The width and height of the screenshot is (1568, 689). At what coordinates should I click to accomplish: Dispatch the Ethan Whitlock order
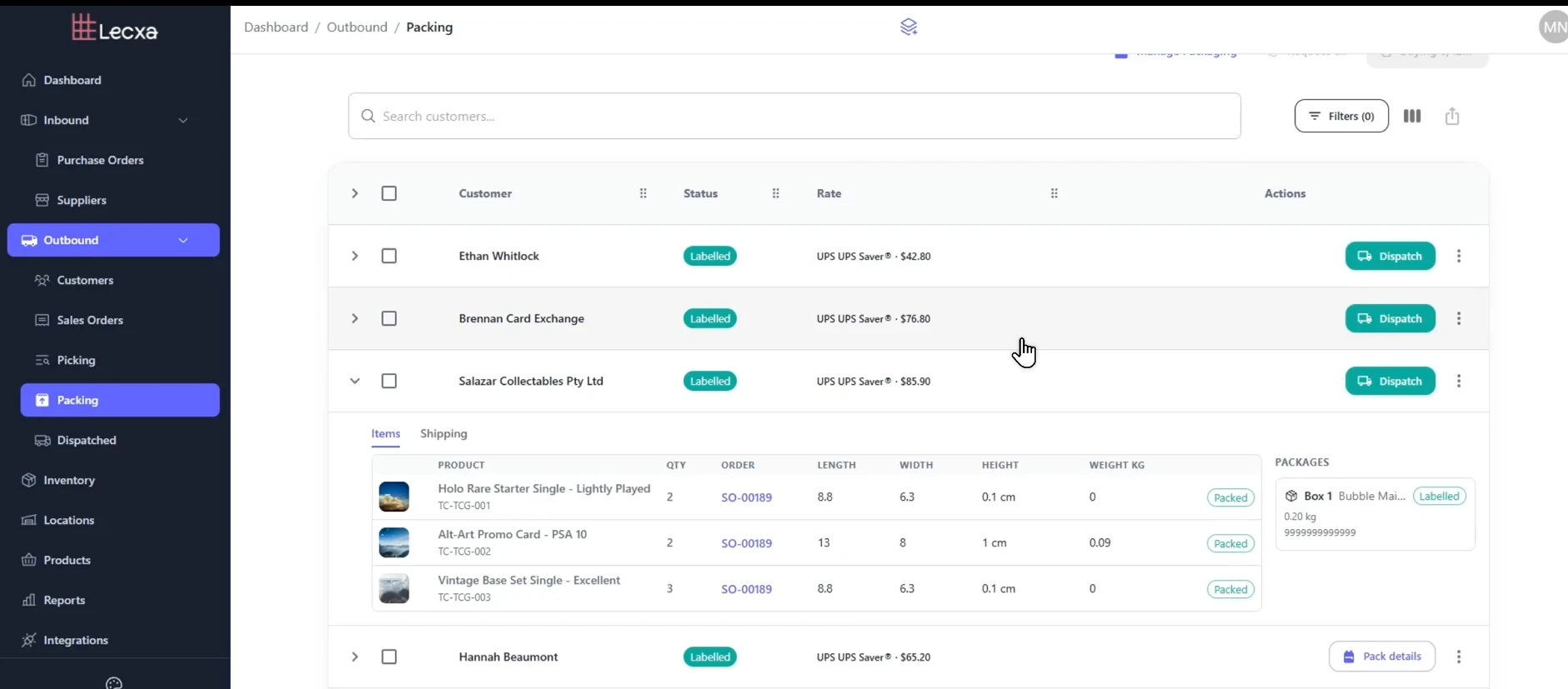click(x=1390, y=256)
